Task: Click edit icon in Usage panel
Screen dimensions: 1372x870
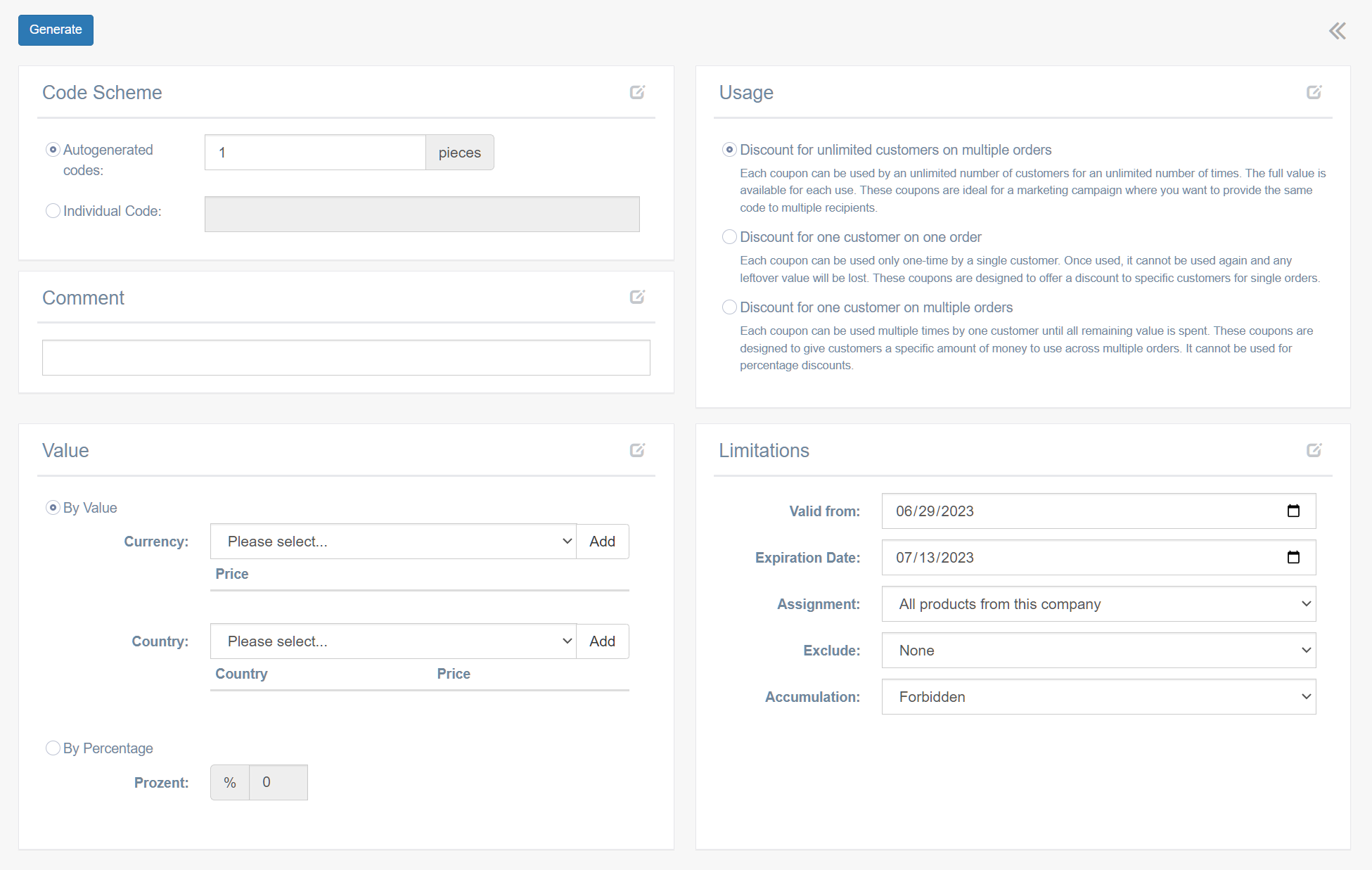Action: click(1314, 92)
